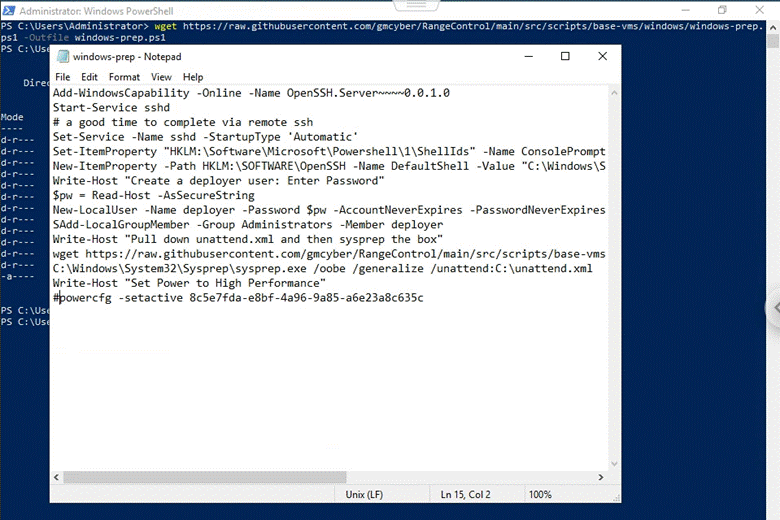780x520 pixels.
Task: Click the sysprep.exe /oobe /generalize line
Action: (x=322, y=269)
